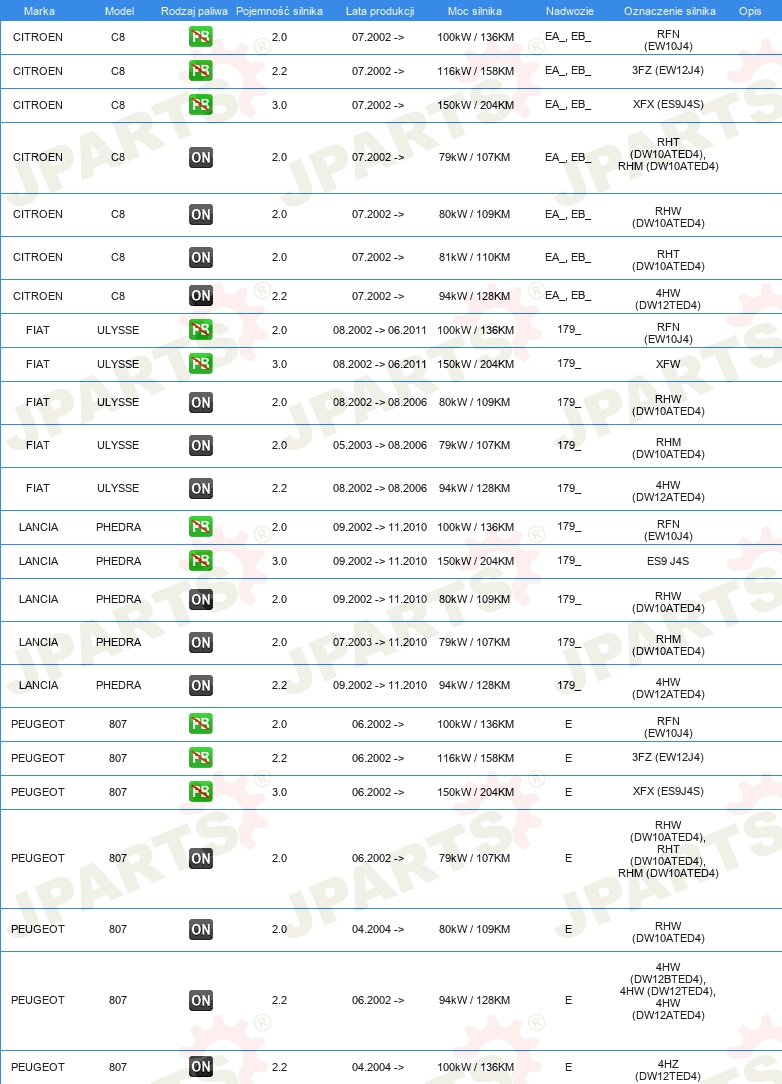The height and width of the screenshot is (1084, 782).
Task: Click the Marka column header
Action: pos(39,11)
